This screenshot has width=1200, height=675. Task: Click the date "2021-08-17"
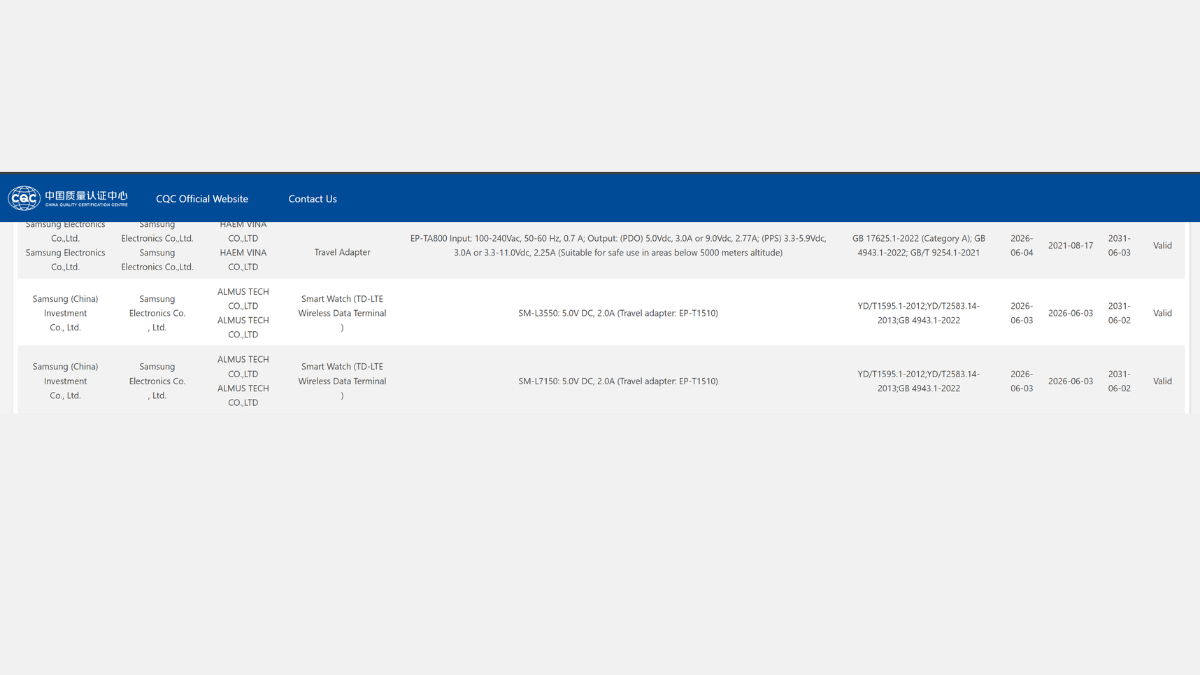(x=1070, y=246)
